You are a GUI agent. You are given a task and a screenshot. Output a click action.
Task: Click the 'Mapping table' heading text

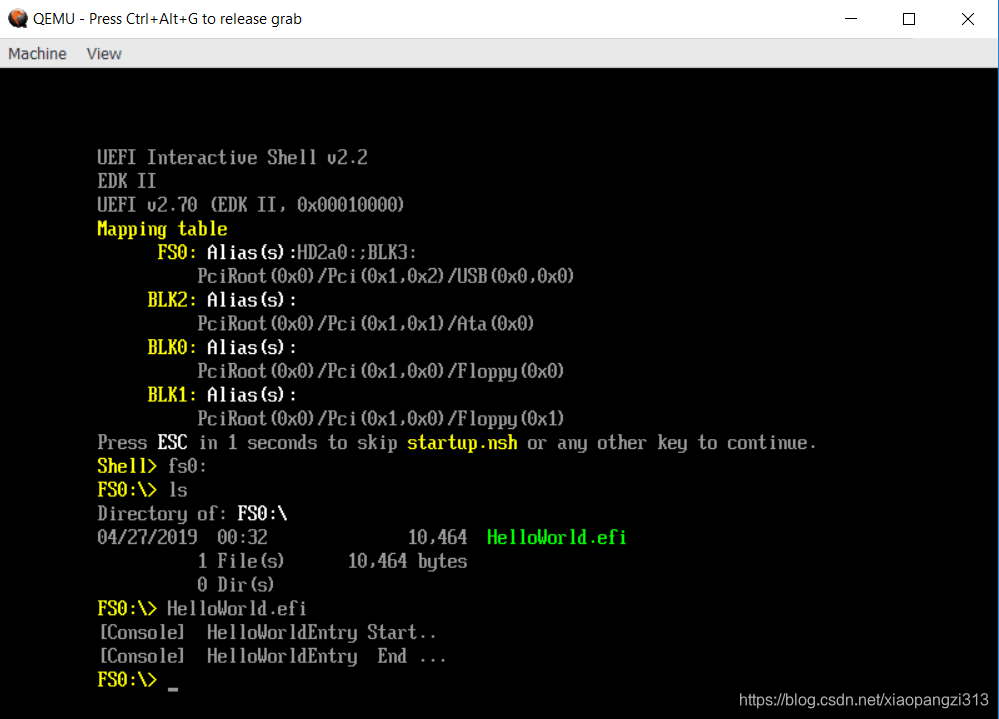(162, 229)
